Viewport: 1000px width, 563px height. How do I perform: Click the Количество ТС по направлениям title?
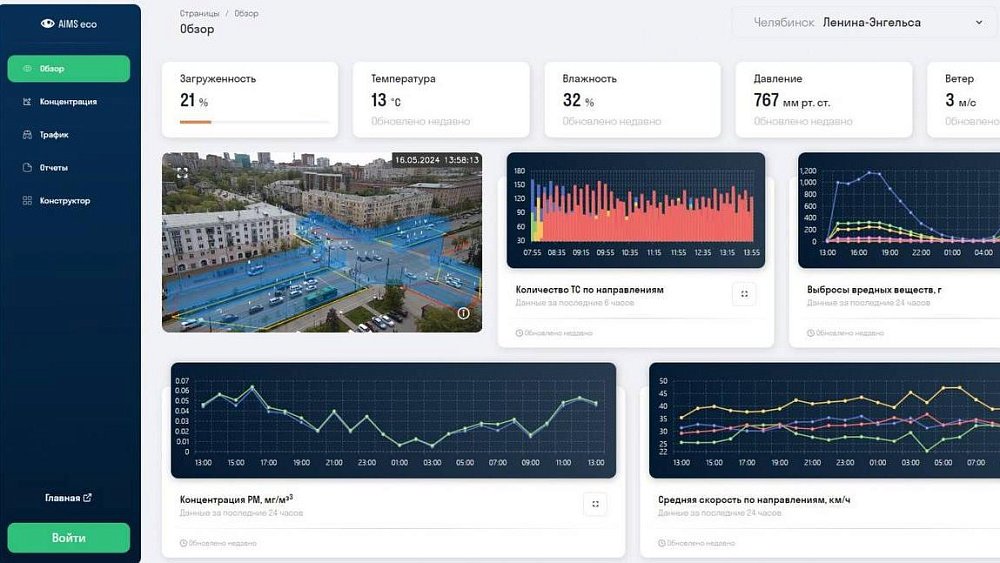pos(590,289)
